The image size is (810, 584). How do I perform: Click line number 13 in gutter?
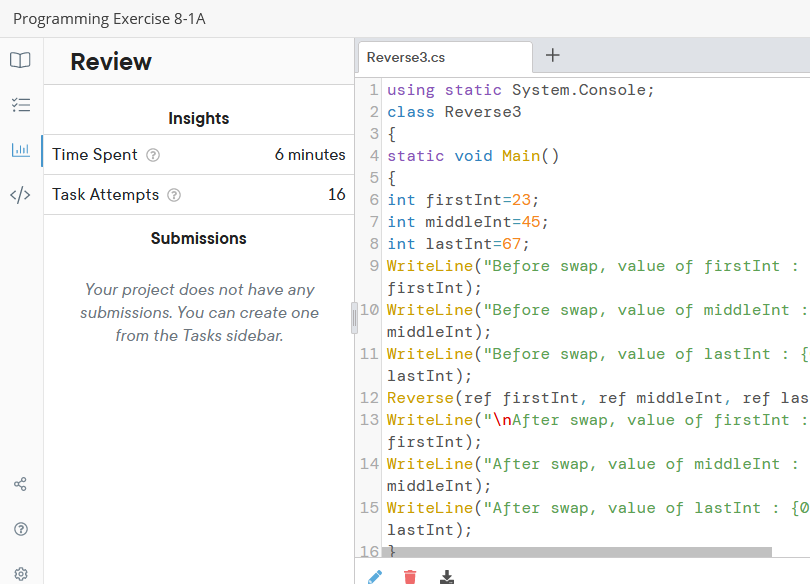click(x=370, y=420)
